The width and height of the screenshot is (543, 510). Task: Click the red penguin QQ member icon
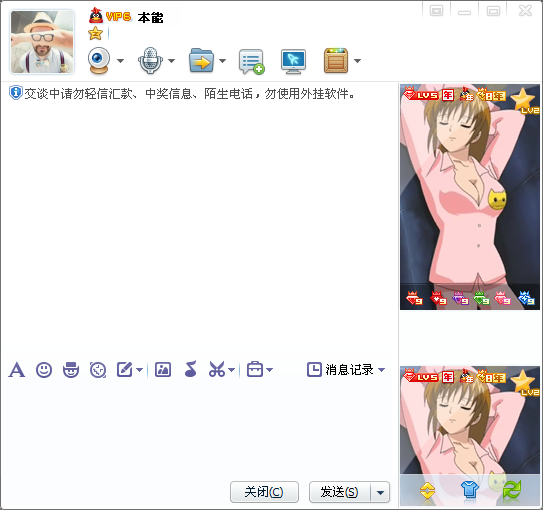(x=96, y=16)
